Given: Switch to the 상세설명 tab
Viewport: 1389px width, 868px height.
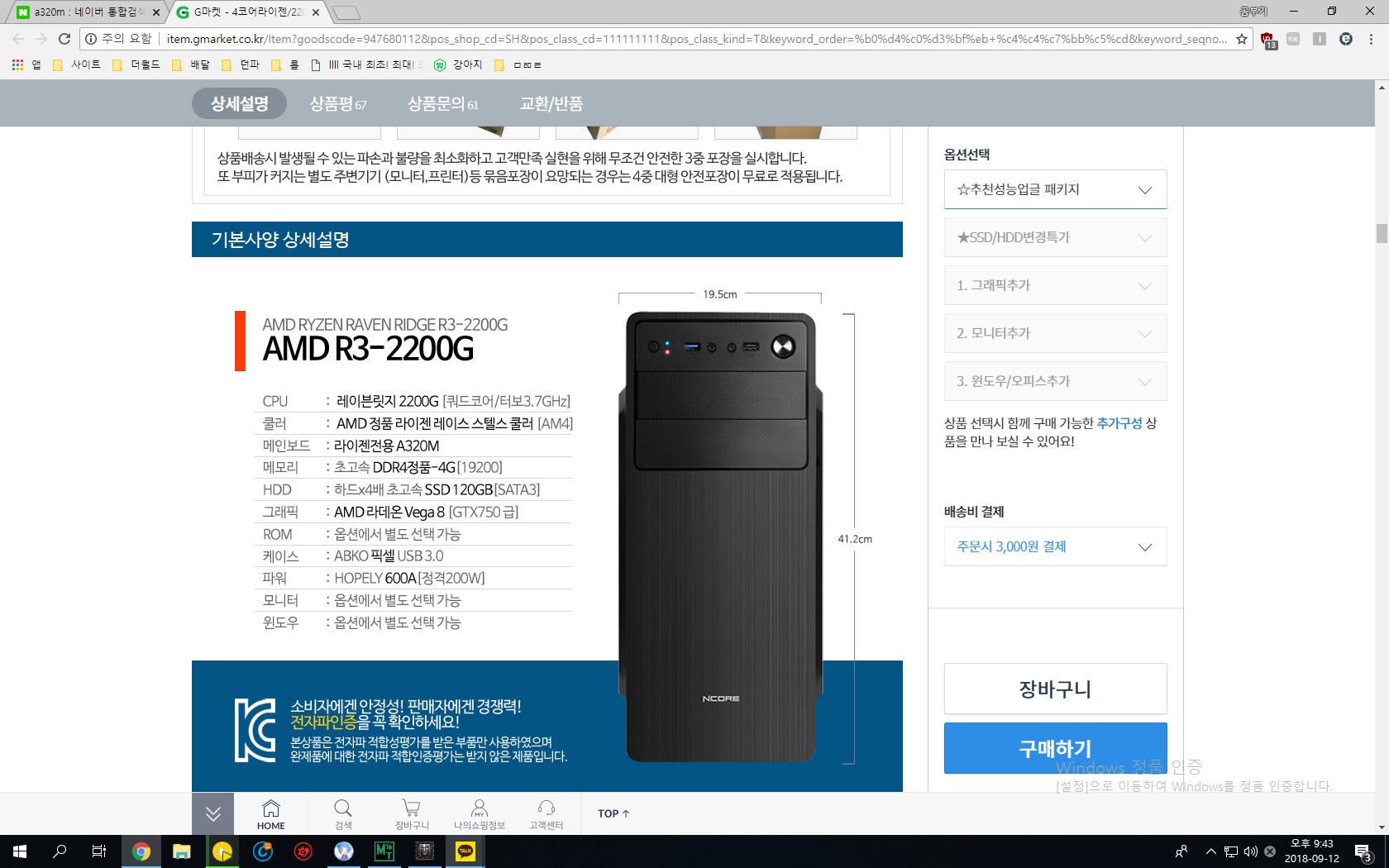Looking at the screenshot, I should 240,103.
